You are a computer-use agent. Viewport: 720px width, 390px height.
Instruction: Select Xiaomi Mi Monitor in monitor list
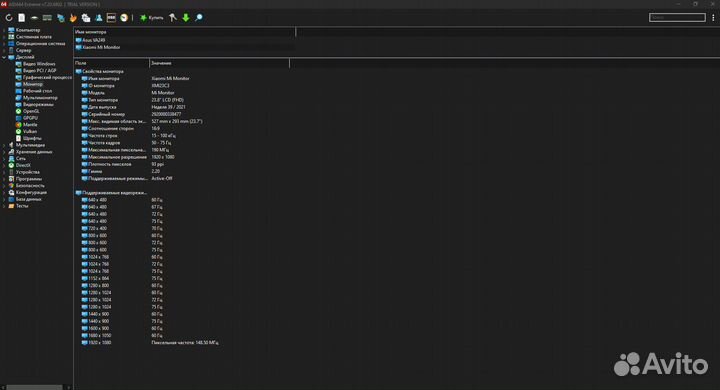(101, 47)
